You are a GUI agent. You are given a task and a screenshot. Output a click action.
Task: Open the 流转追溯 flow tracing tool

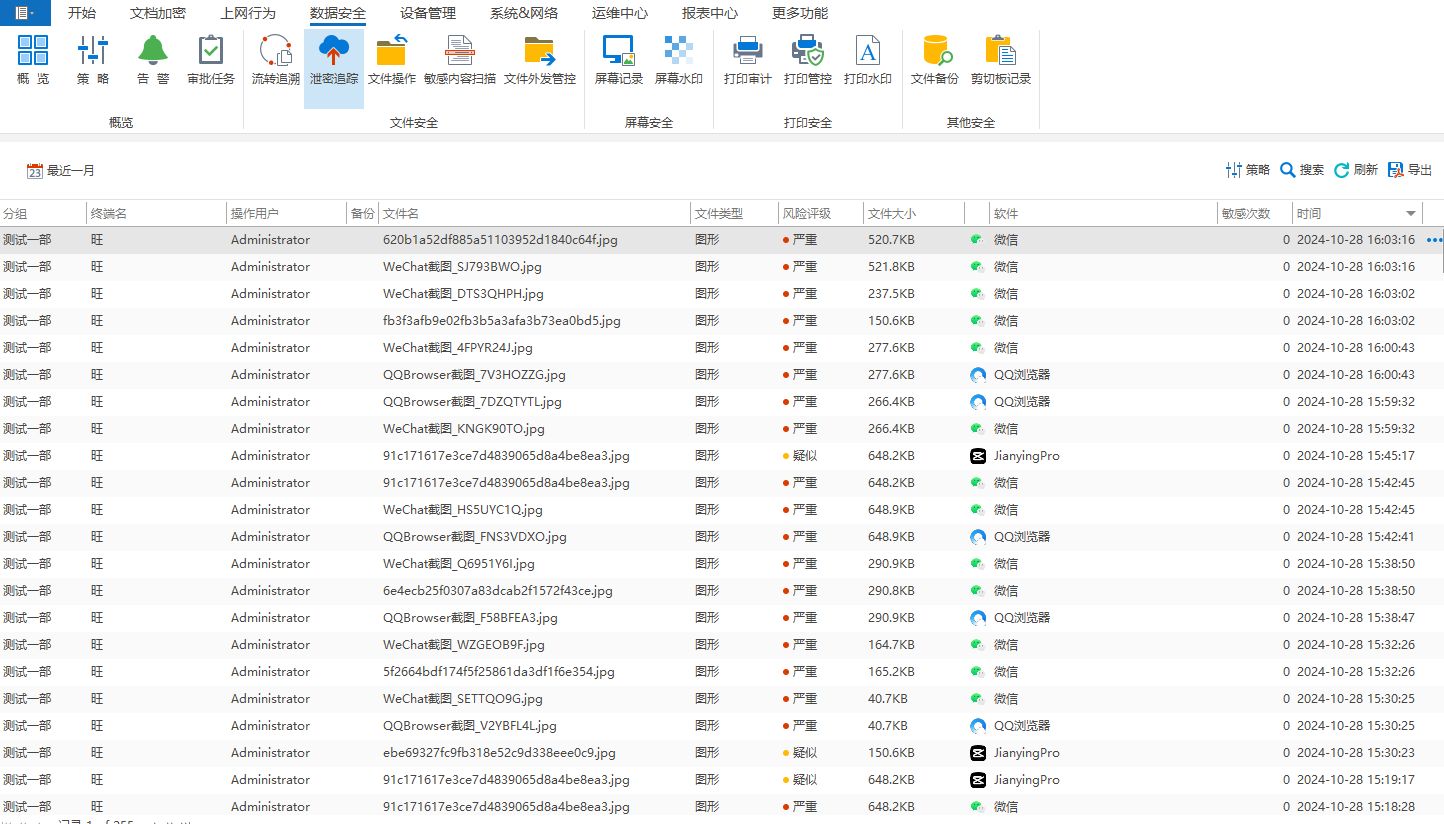click(x=275, y=60)
